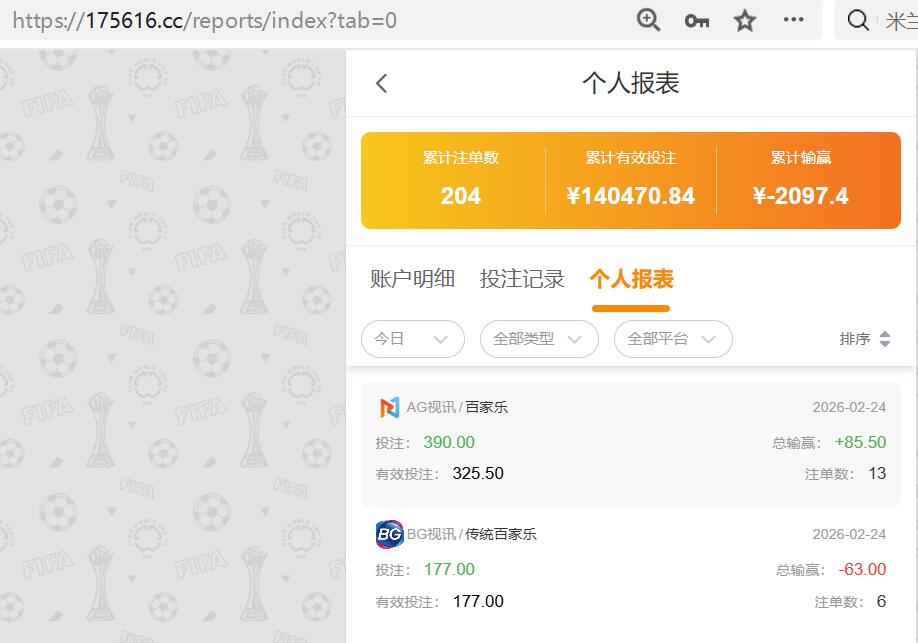Switch to the 投注记录 tab

[521, 280]
